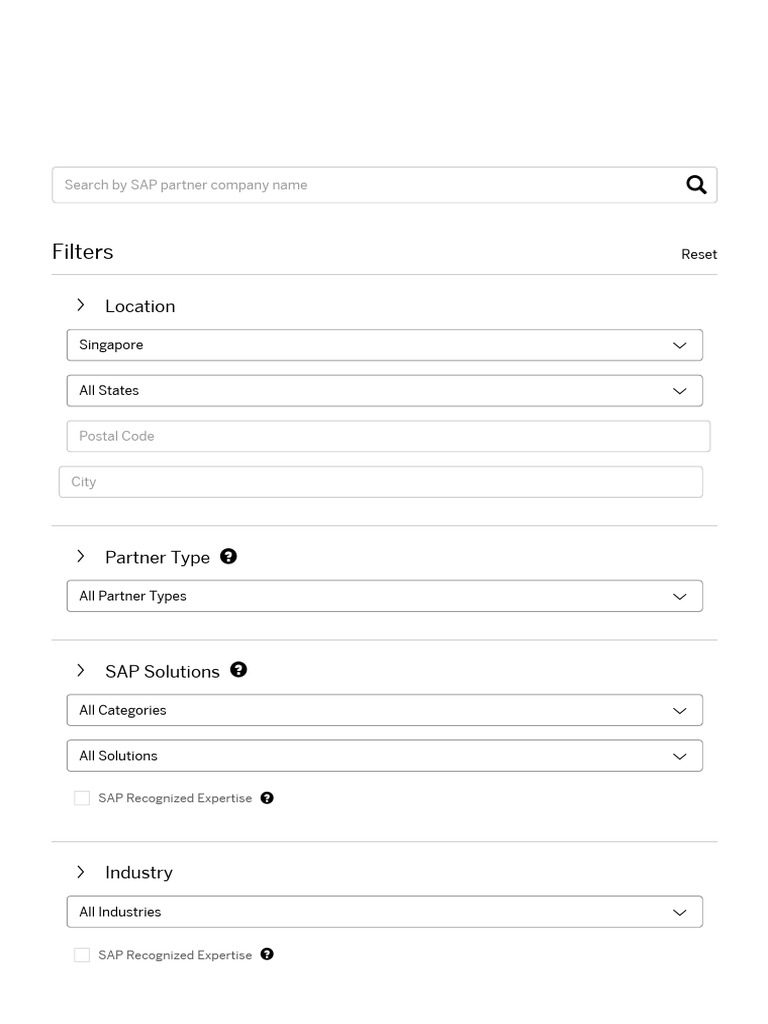Open the All Partner Types dropdown
Screen dimensions: 768x1024
pos(384,596)
